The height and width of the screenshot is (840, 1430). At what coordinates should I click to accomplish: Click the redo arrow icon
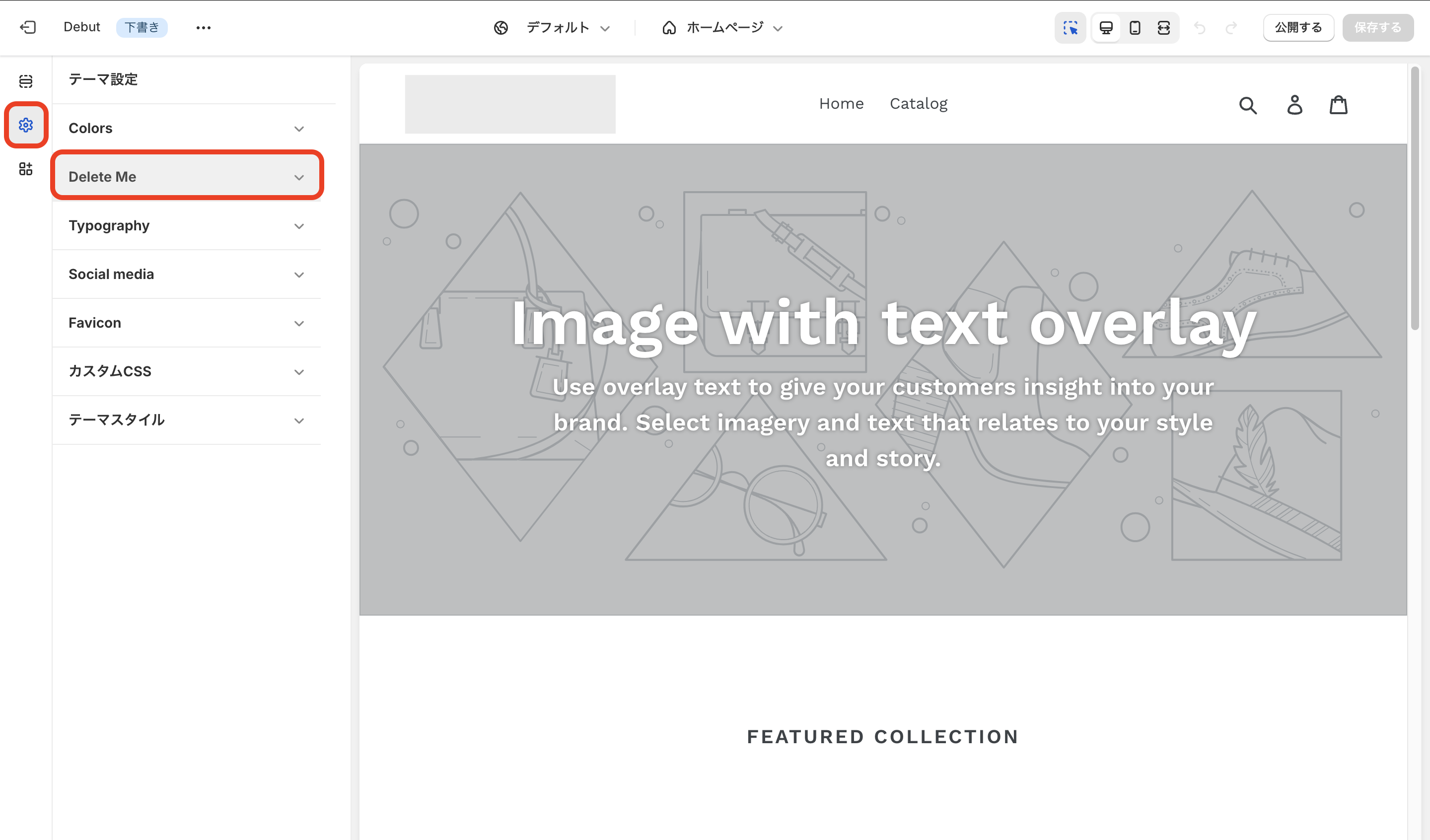1231,28
